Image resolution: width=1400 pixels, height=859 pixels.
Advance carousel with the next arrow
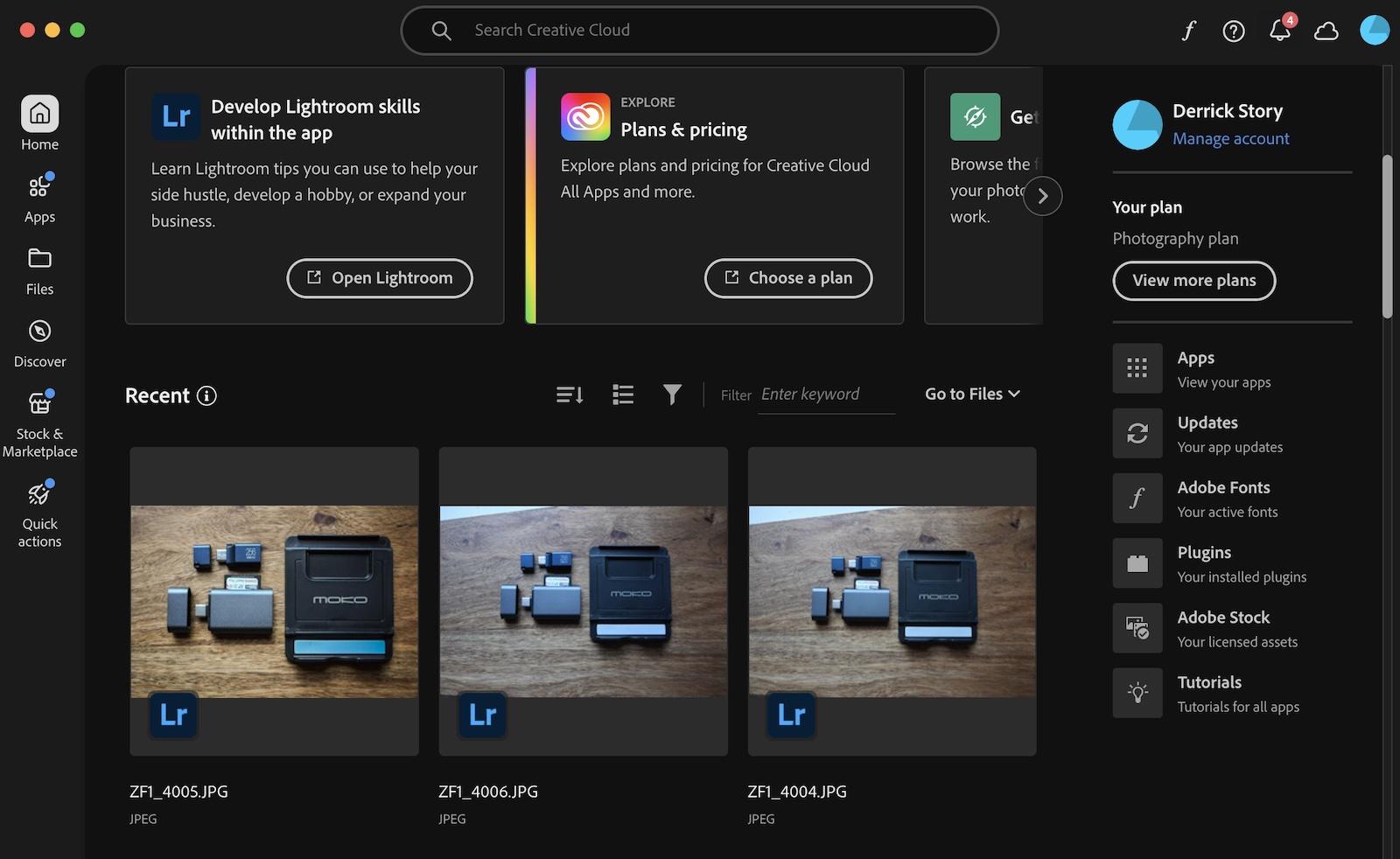click(1042, 196)
